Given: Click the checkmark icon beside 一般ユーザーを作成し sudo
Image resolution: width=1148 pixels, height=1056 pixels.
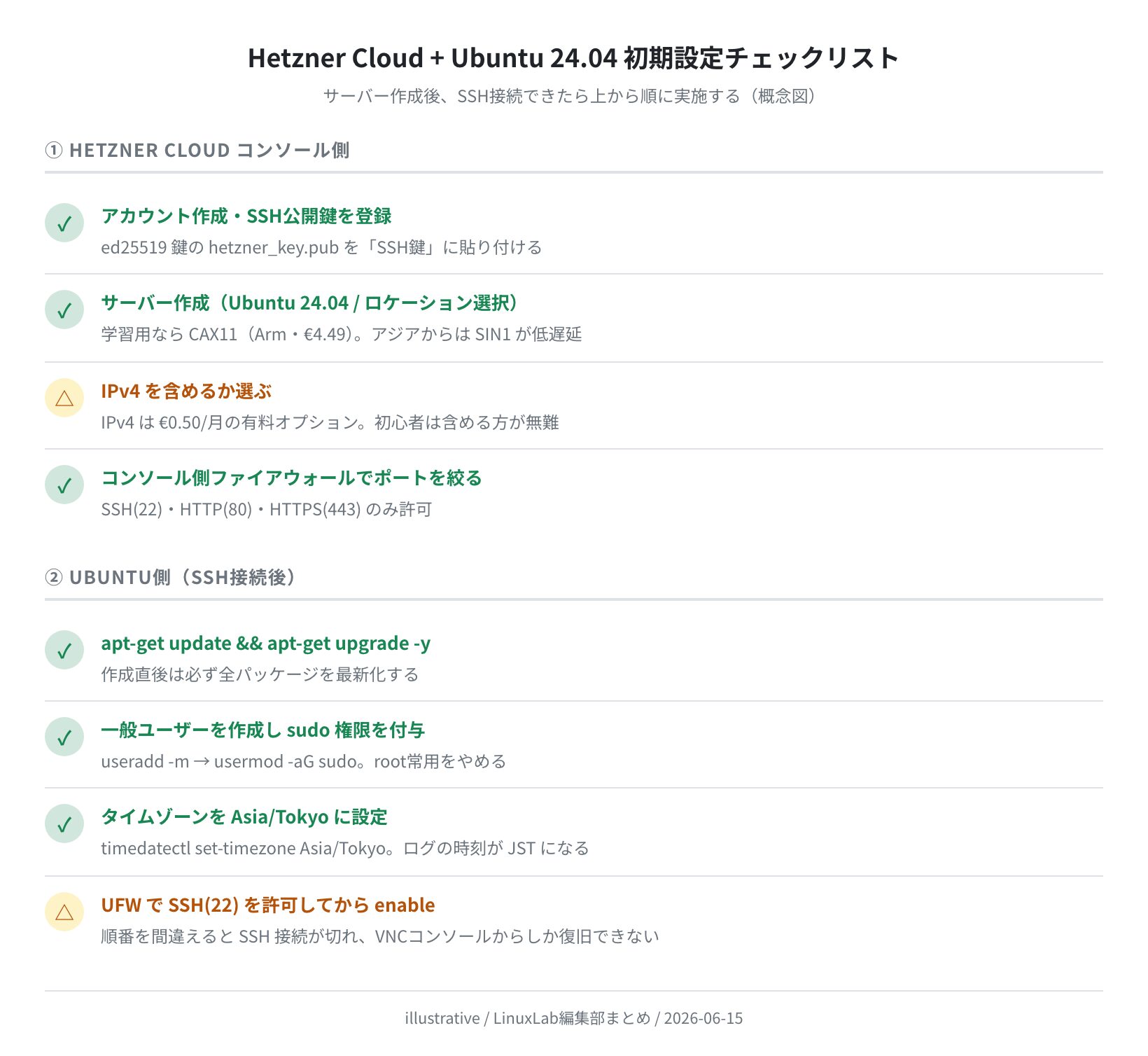Looking at the screenshot, I should tap(64, 737).
